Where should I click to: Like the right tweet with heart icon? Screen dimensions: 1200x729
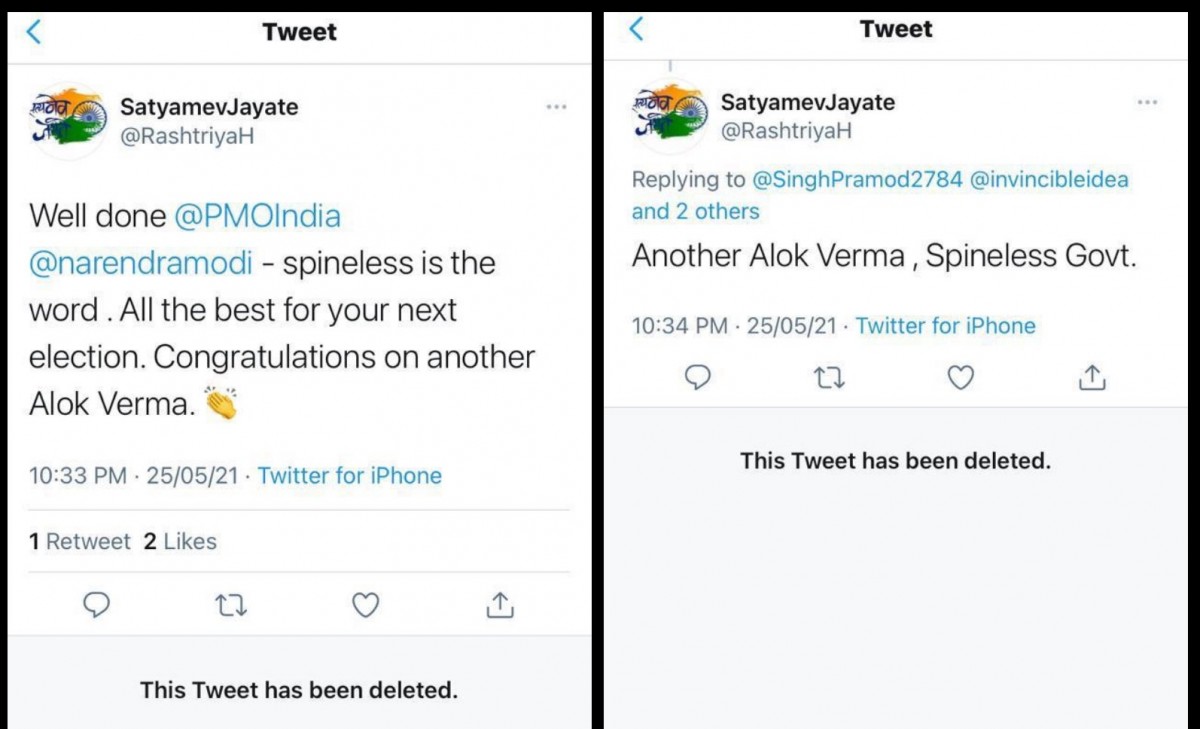(961, 377)
